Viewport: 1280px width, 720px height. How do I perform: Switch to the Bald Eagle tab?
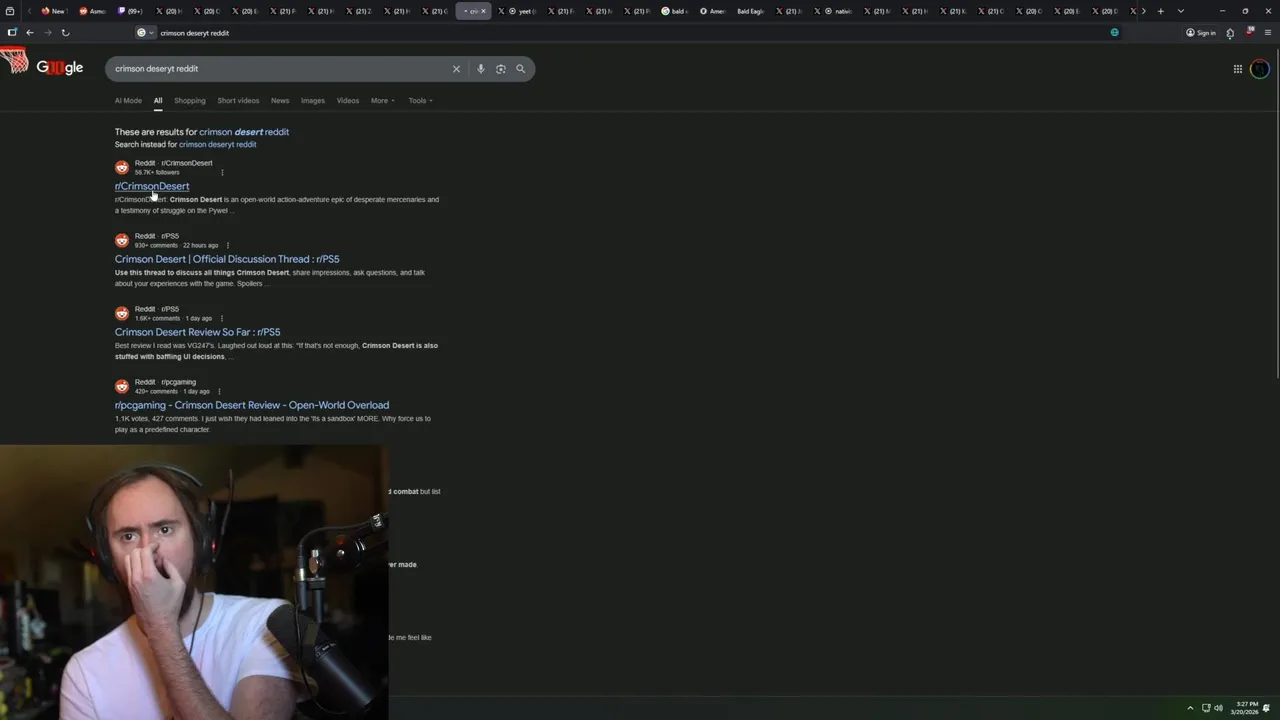(x=750, y=11)
